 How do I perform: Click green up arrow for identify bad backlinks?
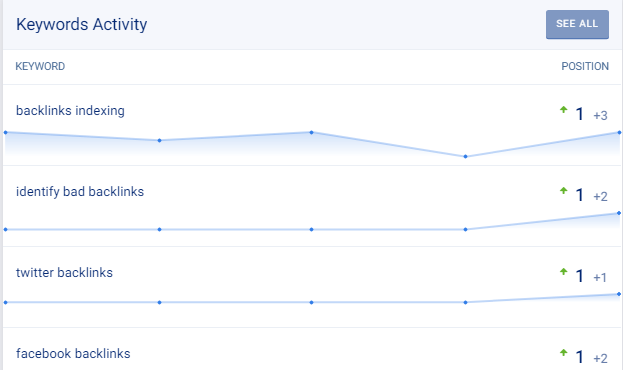563,191
